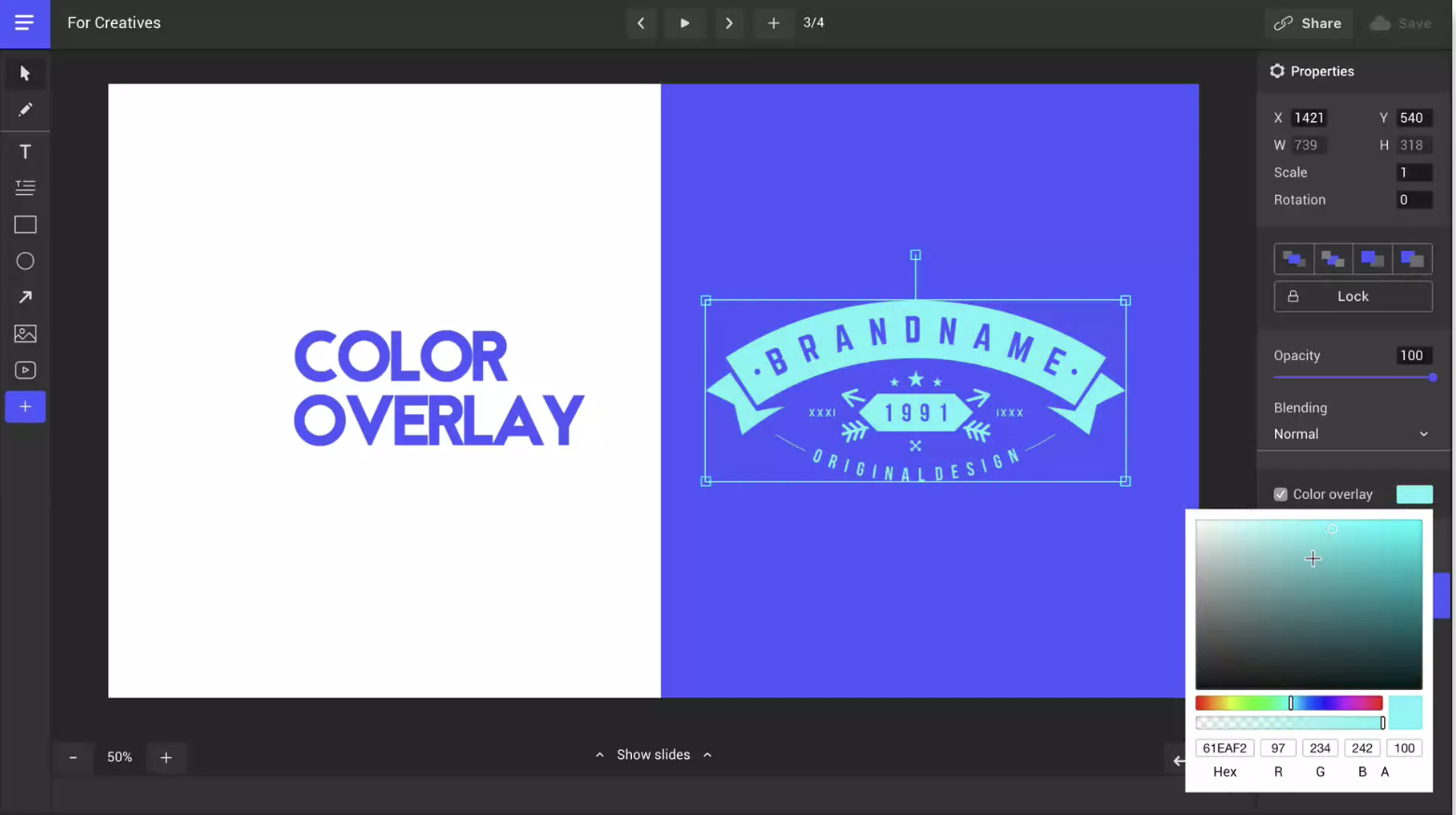Insert a video with video tool
Image resolution: width=1456 pixels, height=815 pixels.
click(x=25, y=370)
